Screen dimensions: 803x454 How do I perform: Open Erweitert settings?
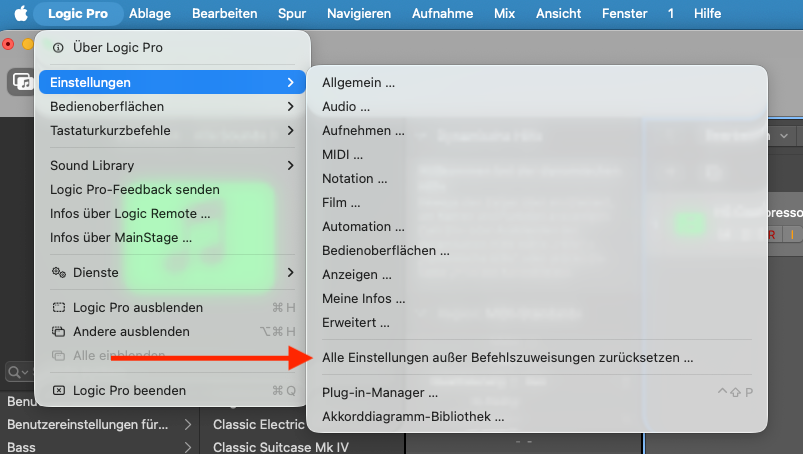pos(537,323)
